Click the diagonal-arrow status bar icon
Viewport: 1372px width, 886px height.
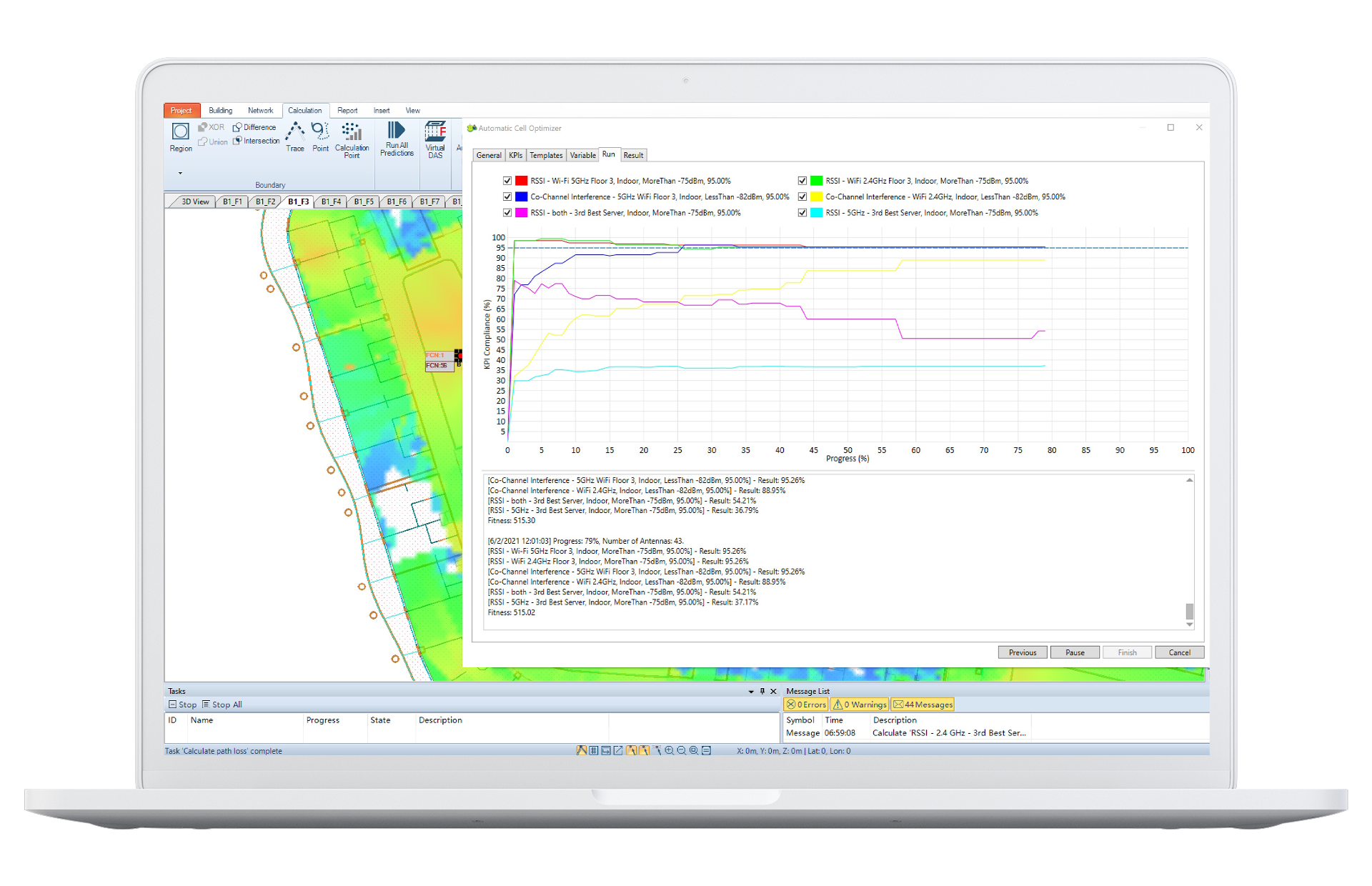coord(618,750)
